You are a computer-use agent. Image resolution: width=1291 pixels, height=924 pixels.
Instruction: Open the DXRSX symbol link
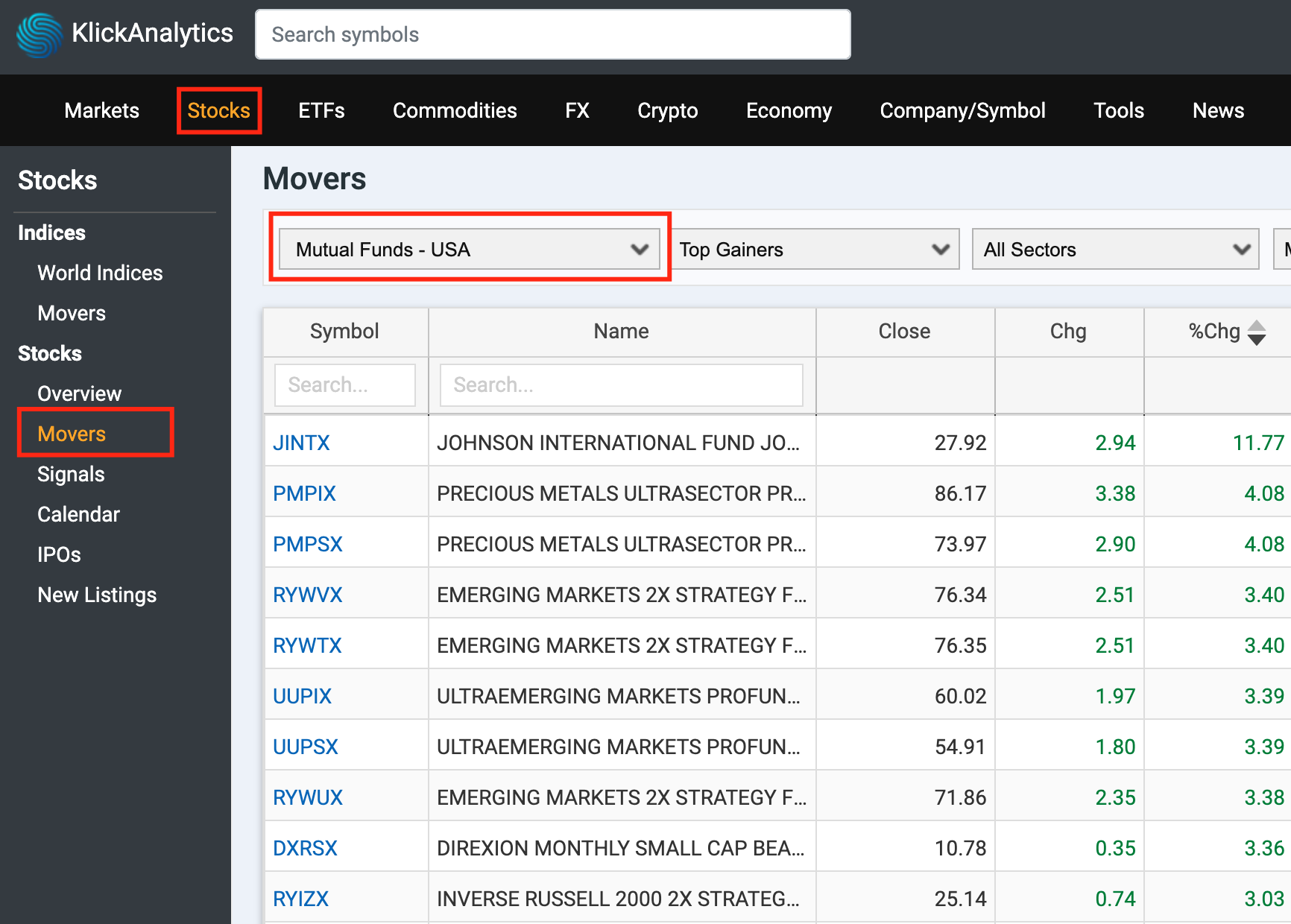click(305, 848)
